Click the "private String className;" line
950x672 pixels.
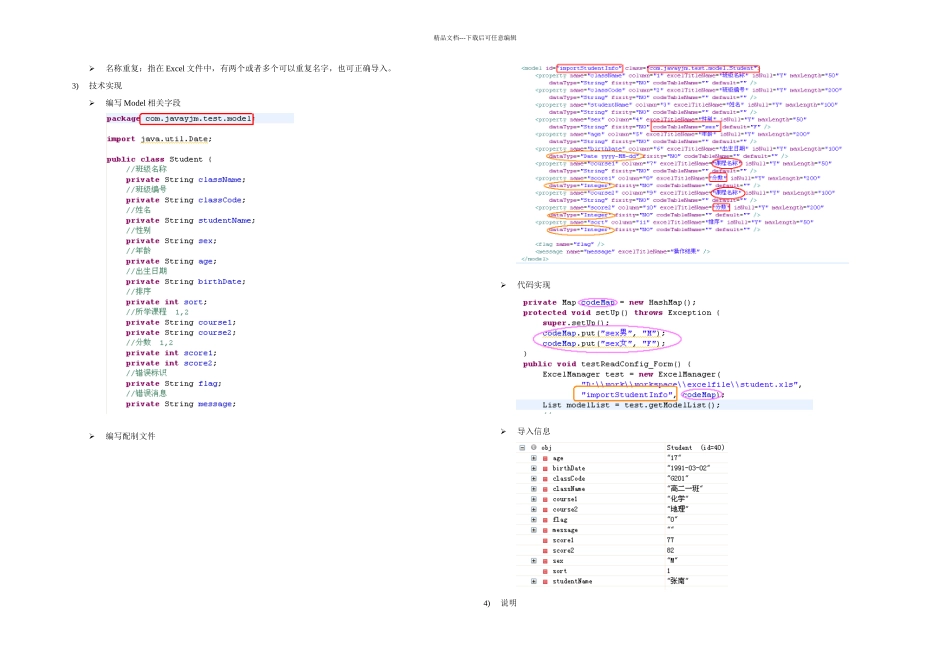point(185,180)
